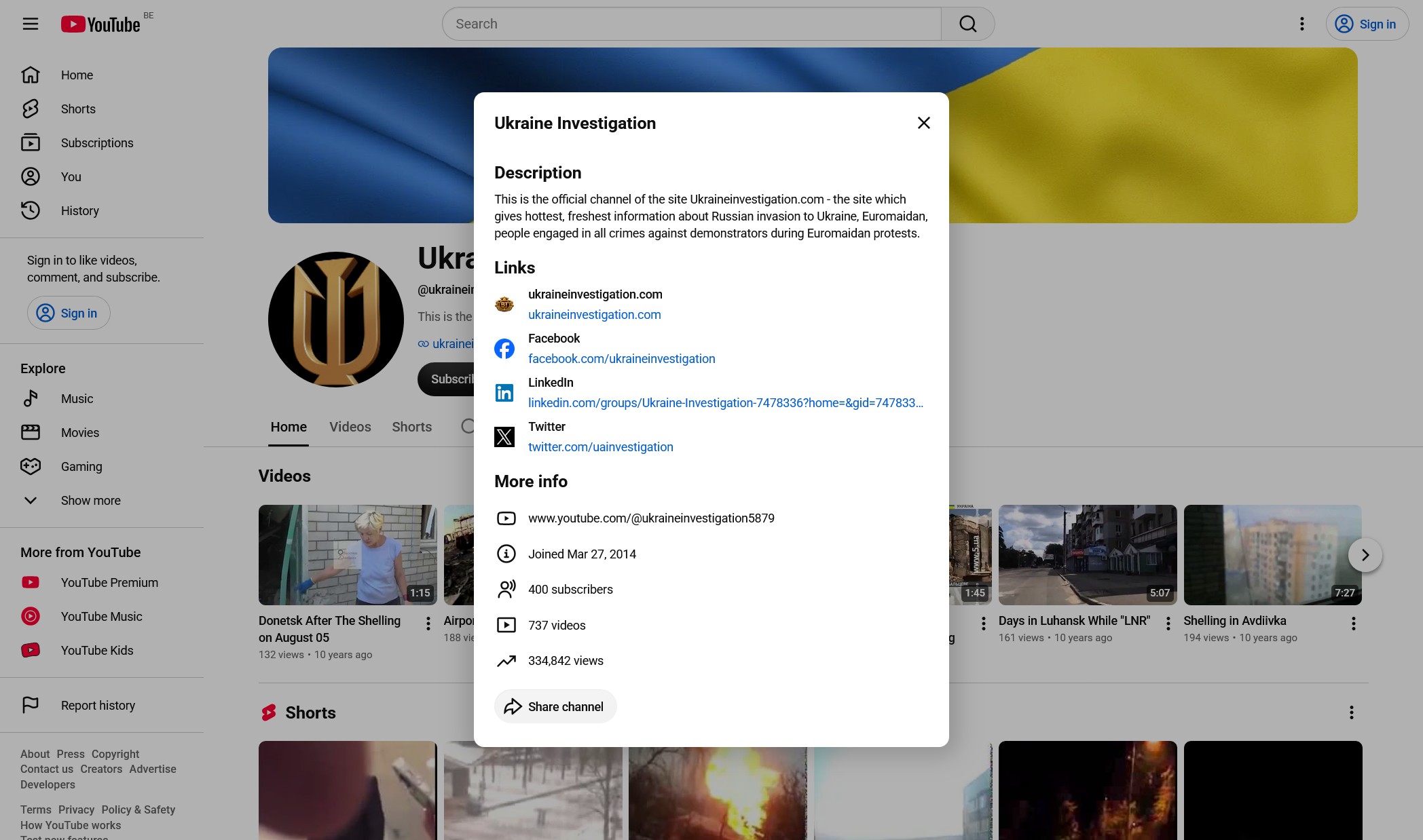Open ukraineinvestigation.com link in dialog
Viewport: 1423px width, 840px height.
click(595, 315)
